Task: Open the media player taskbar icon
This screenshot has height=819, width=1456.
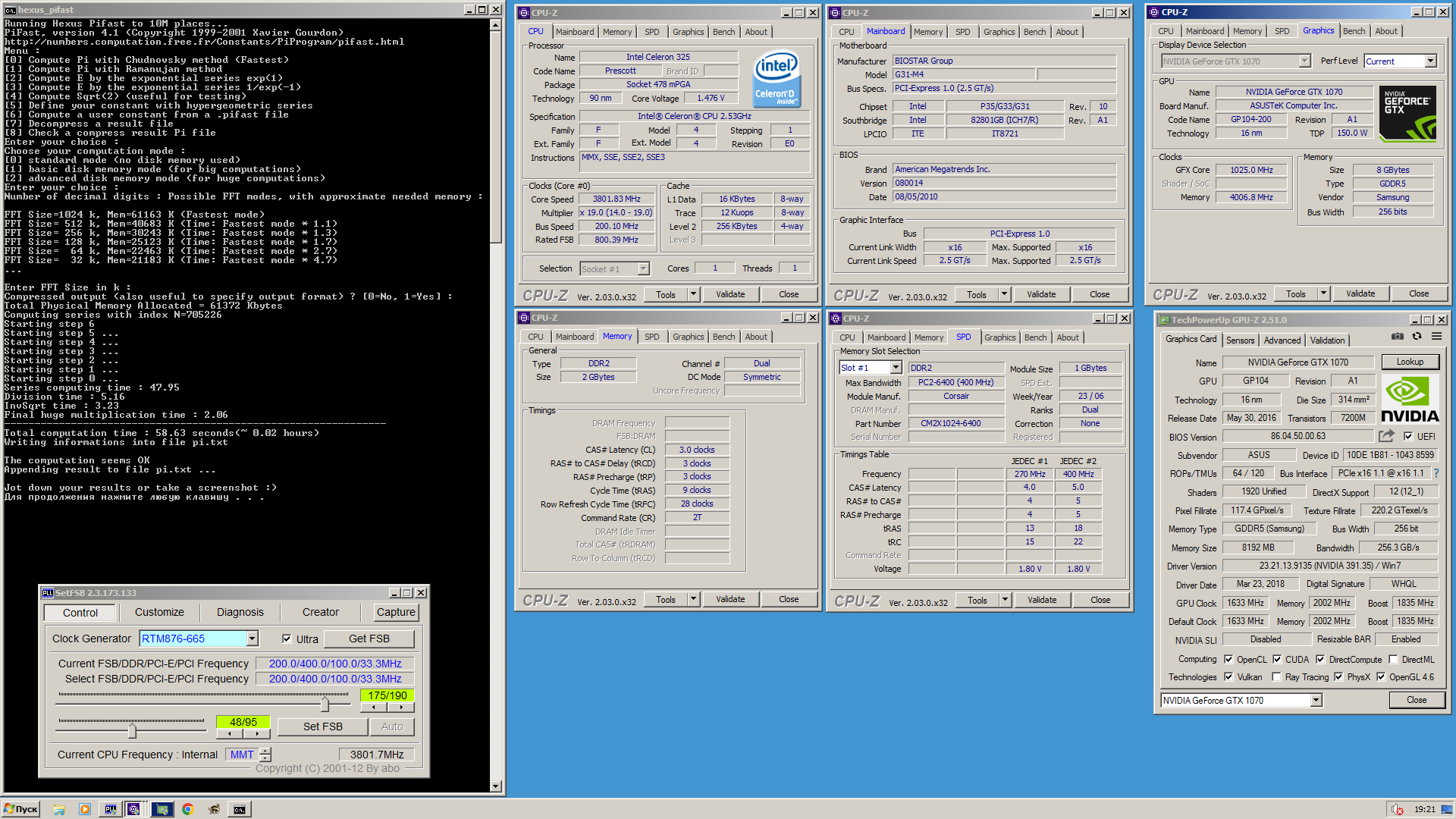Action: (85, 809)
